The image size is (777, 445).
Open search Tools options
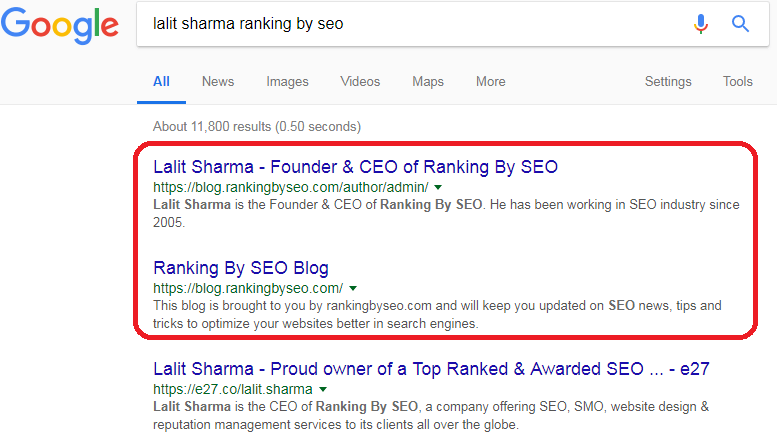coord(737,81)
